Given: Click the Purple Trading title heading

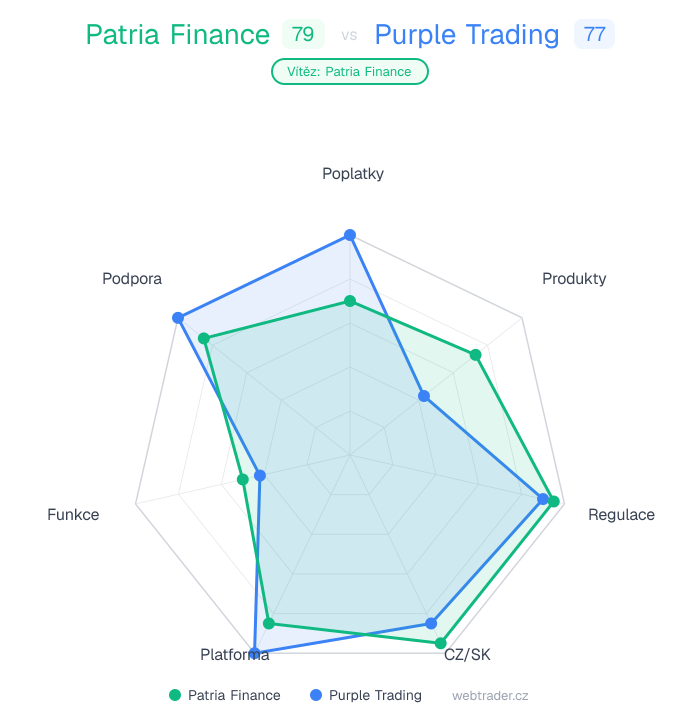Looking at the screenshot, I should tap(467, 35).
